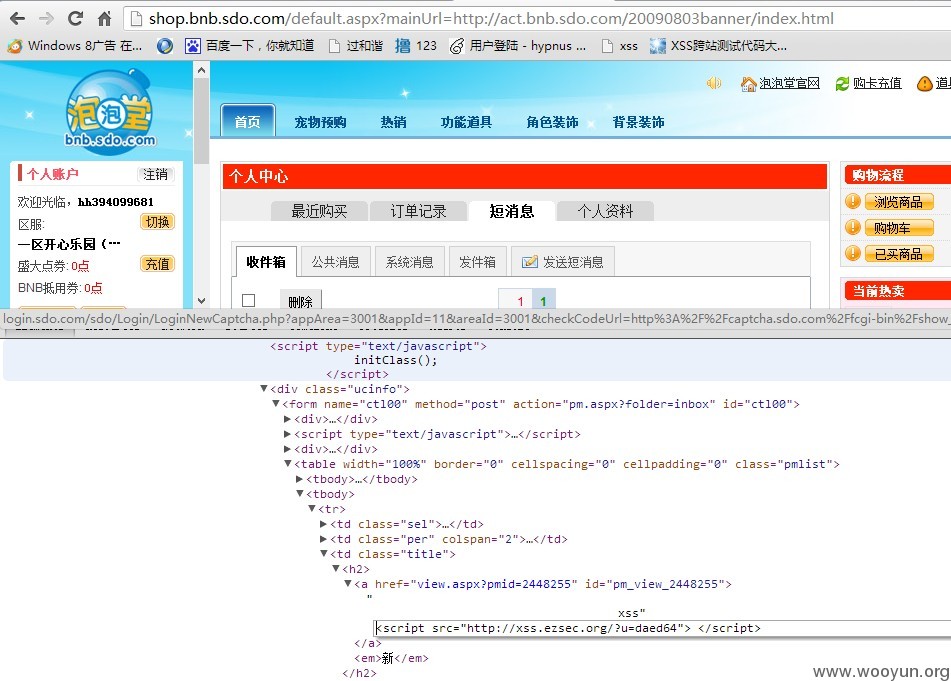Go to browser home icon
The height and width of the screenshot is (681, 951).
point(104,18)
